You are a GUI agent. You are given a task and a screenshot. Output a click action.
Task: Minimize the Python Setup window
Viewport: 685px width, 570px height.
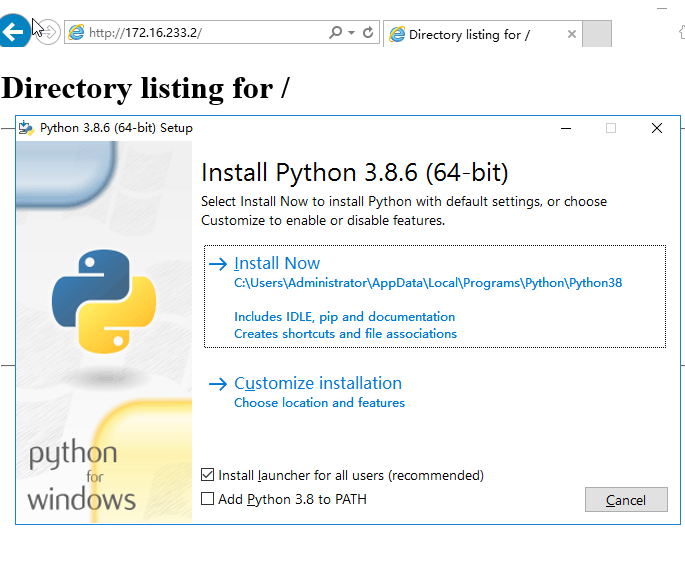pyautogui.click(x=566, y=128)
